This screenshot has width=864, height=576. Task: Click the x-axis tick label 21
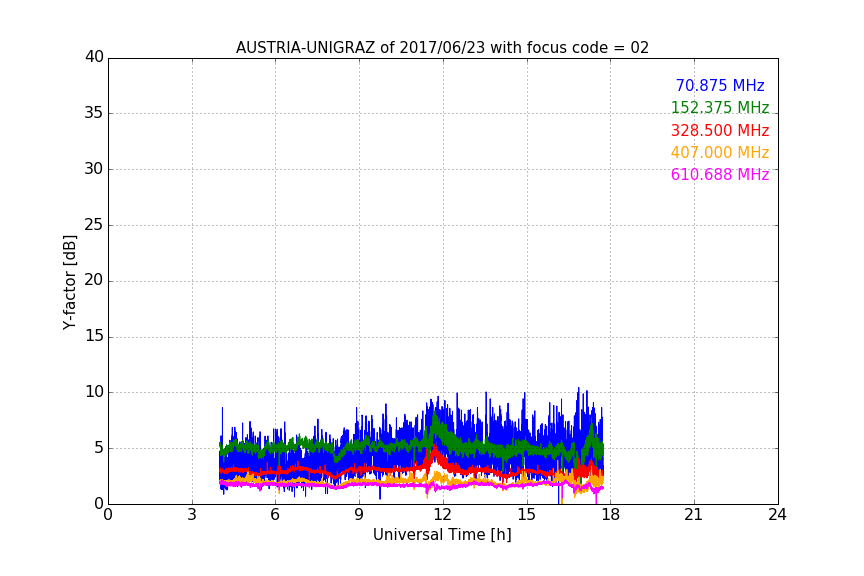click(x=694, y=515)
